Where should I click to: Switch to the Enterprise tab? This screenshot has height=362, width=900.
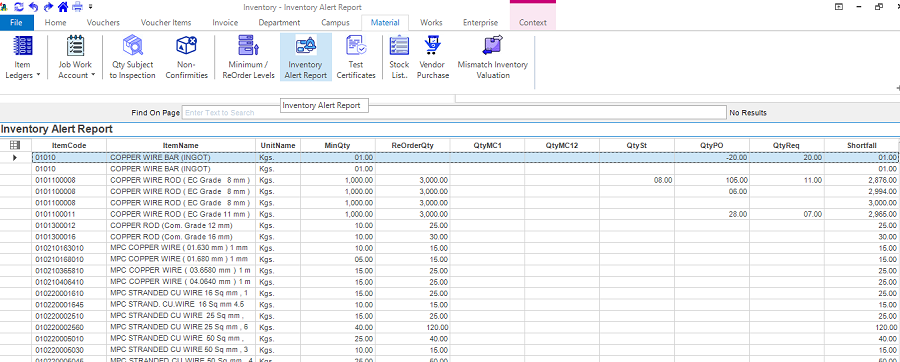pyautogui.click(x=481, y=22)
